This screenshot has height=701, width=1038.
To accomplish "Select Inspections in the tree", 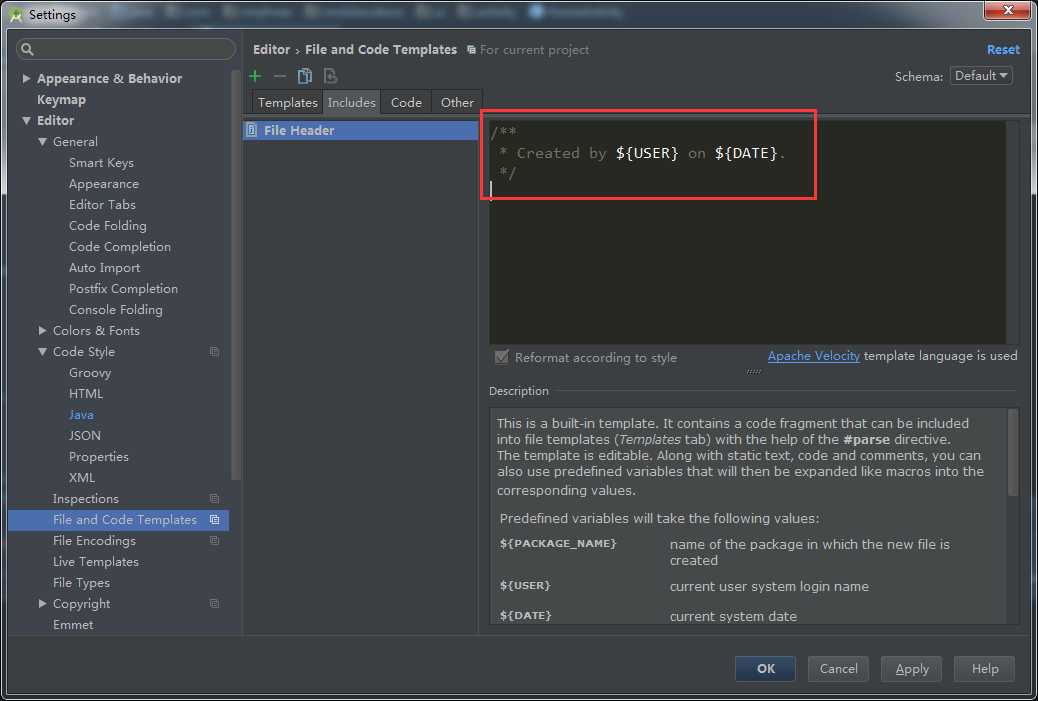I will point(86,498).
